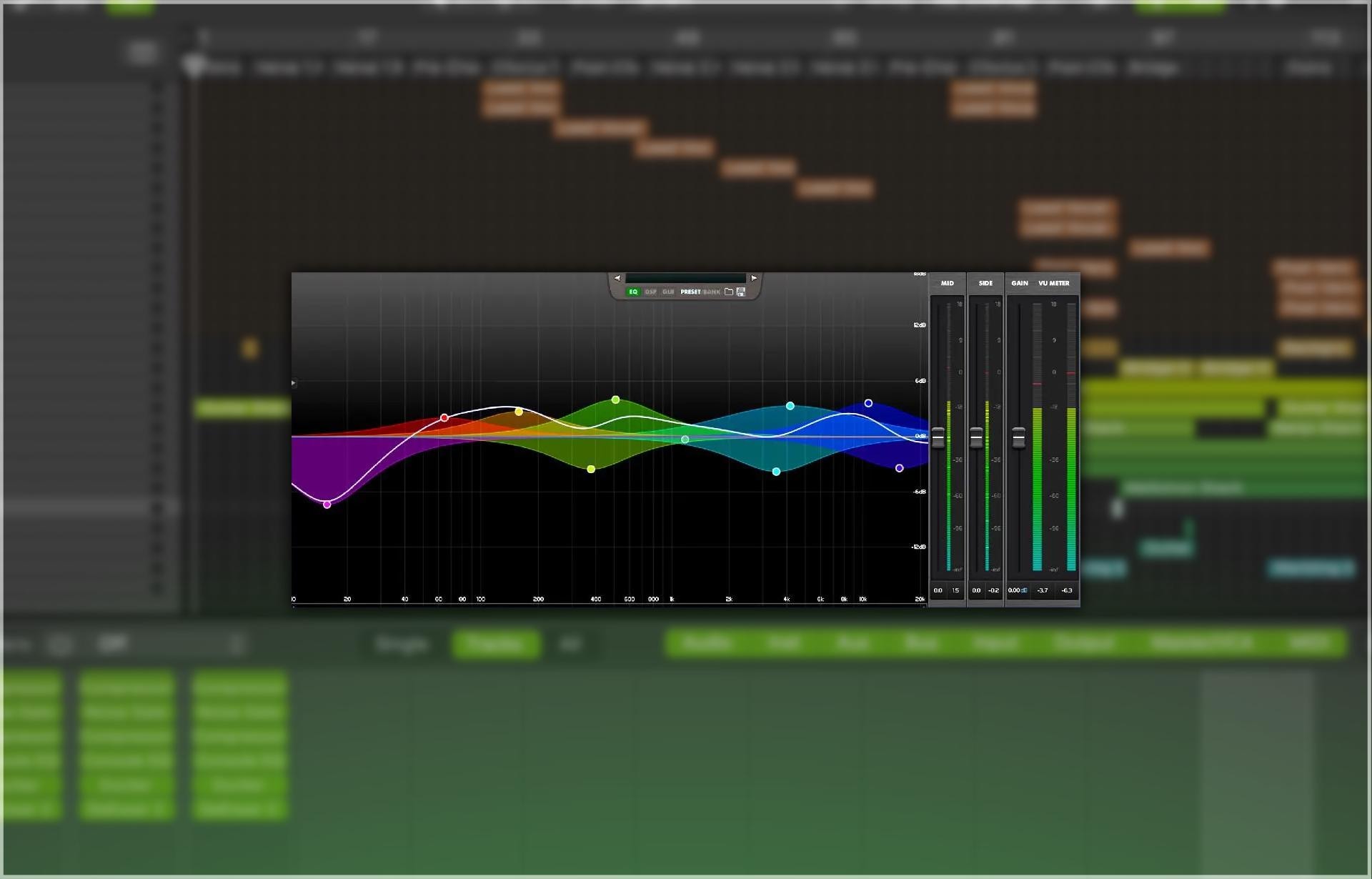Select the cyan boosted node near 4k
Screen dimensions: 1372x879
[x=790, y=406]
